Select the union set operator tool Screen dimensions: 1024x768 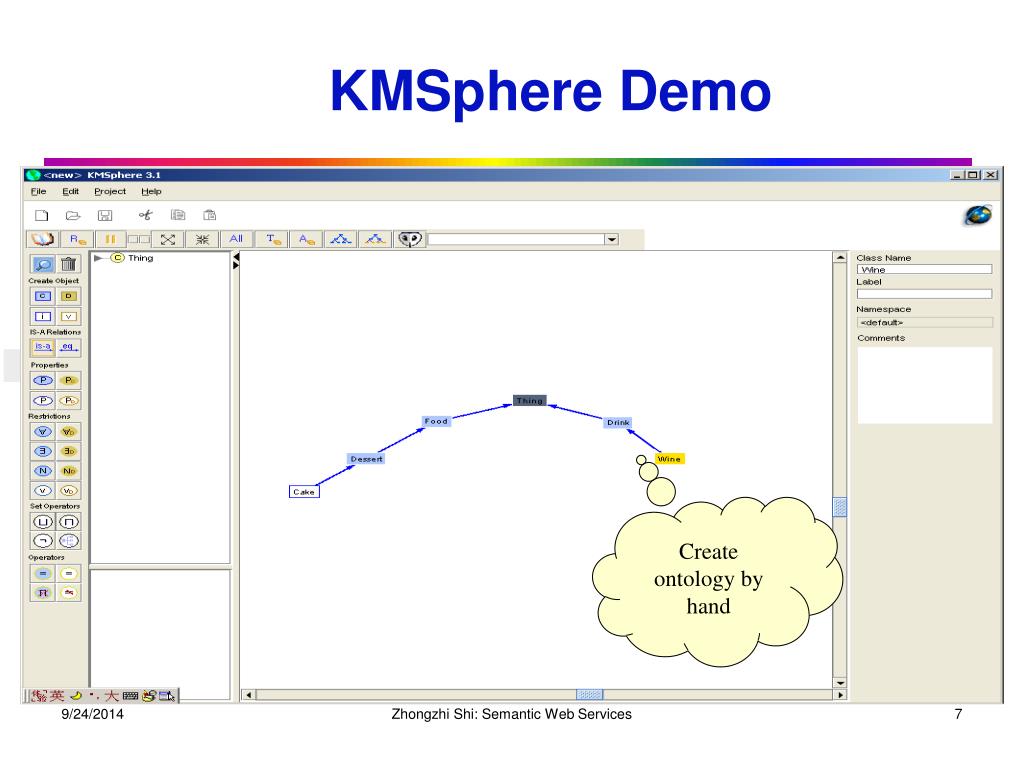43,522
